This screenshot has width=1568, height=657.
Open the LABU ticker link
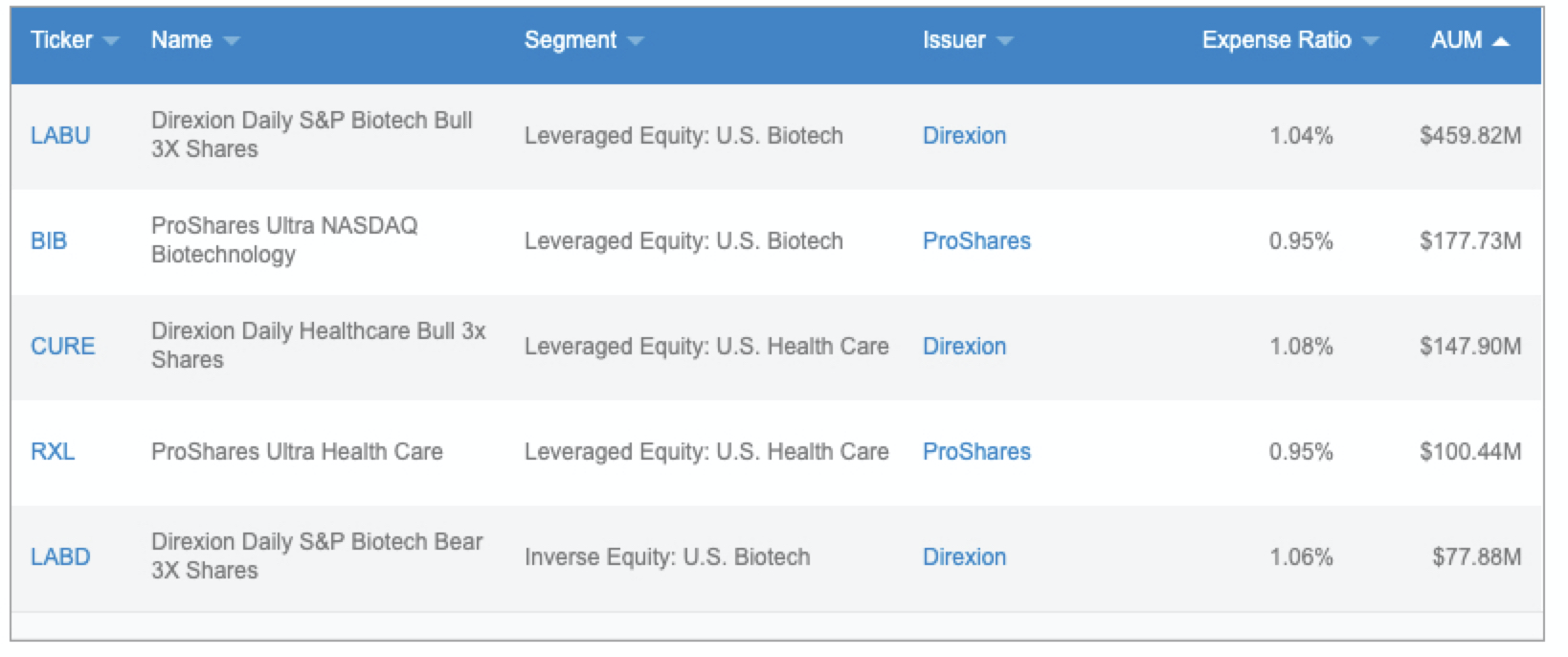coord(60,136)
